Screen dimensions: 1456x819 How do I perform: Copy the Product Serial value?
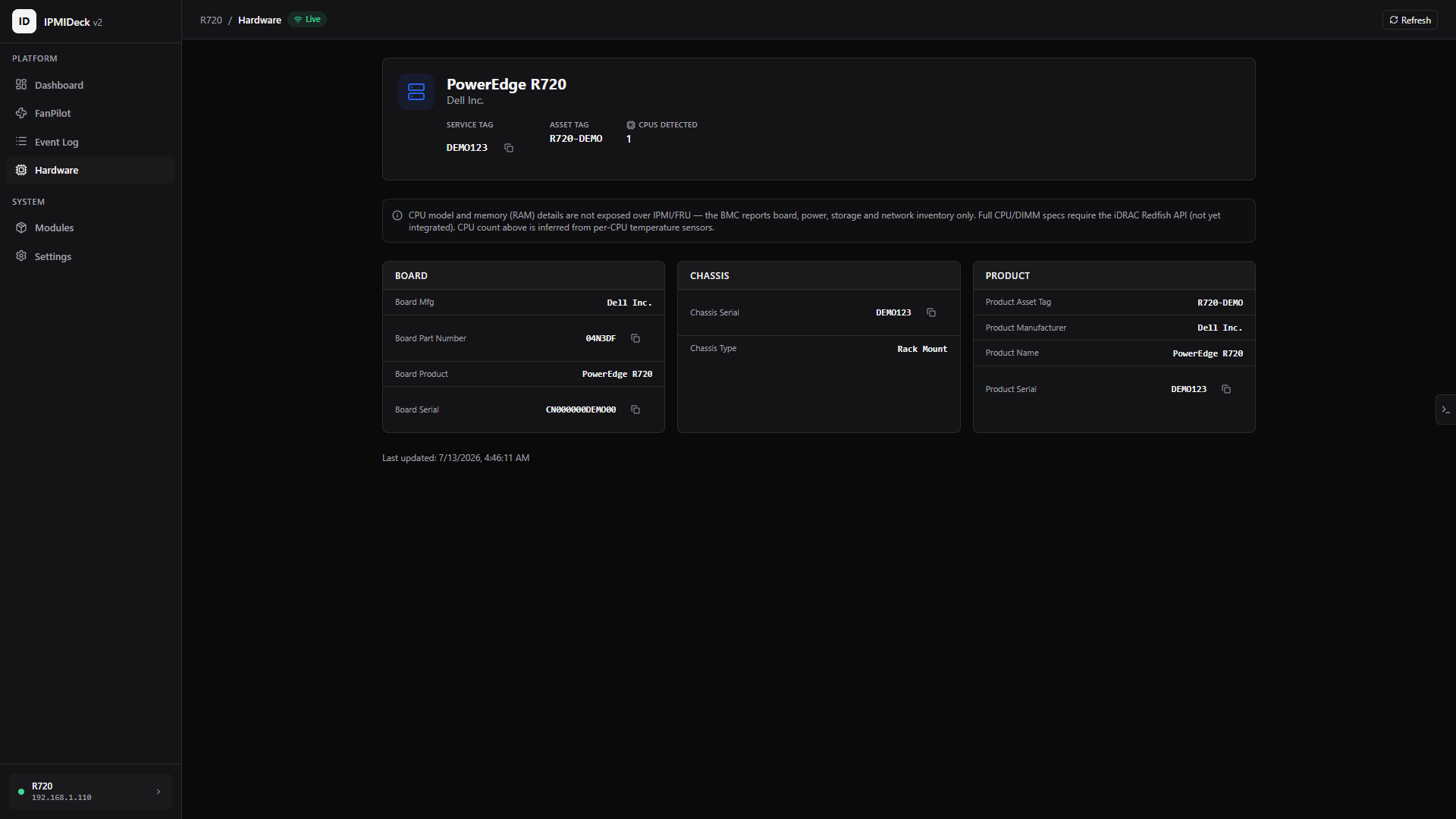(1226, 389)
